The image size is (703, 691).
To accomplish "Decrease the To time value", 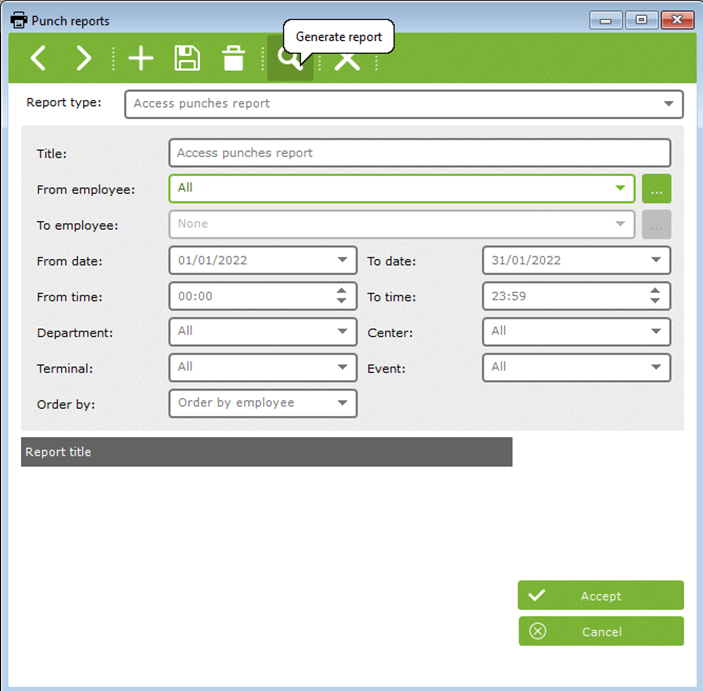I will pos(655,301).
